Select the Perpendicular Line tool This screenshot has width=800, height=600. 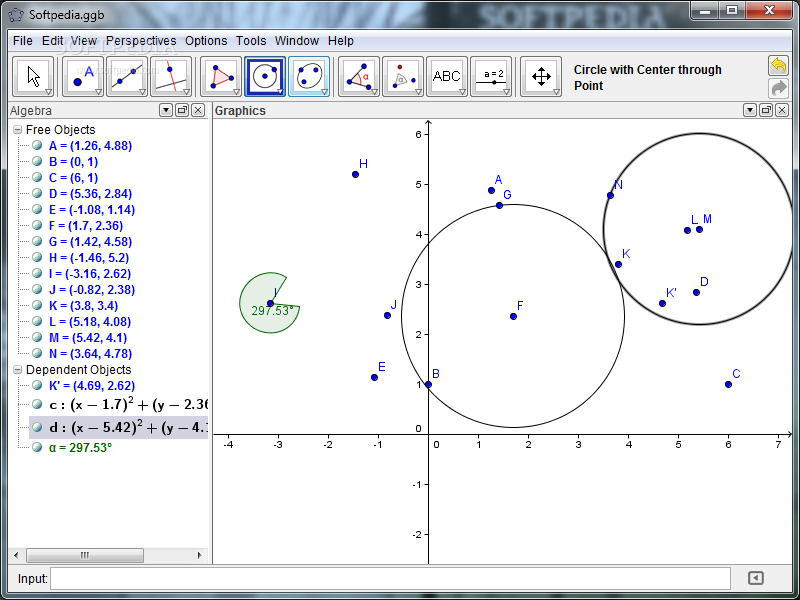pos(170,77)
